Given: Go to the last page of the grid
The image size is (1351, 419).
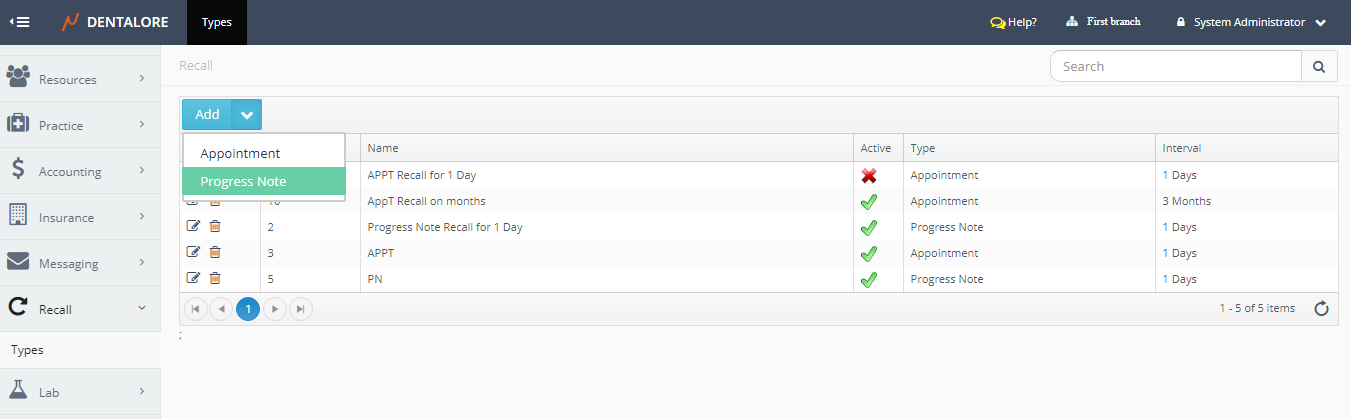Looking at the screenshot, I should (x=300, y=309).
